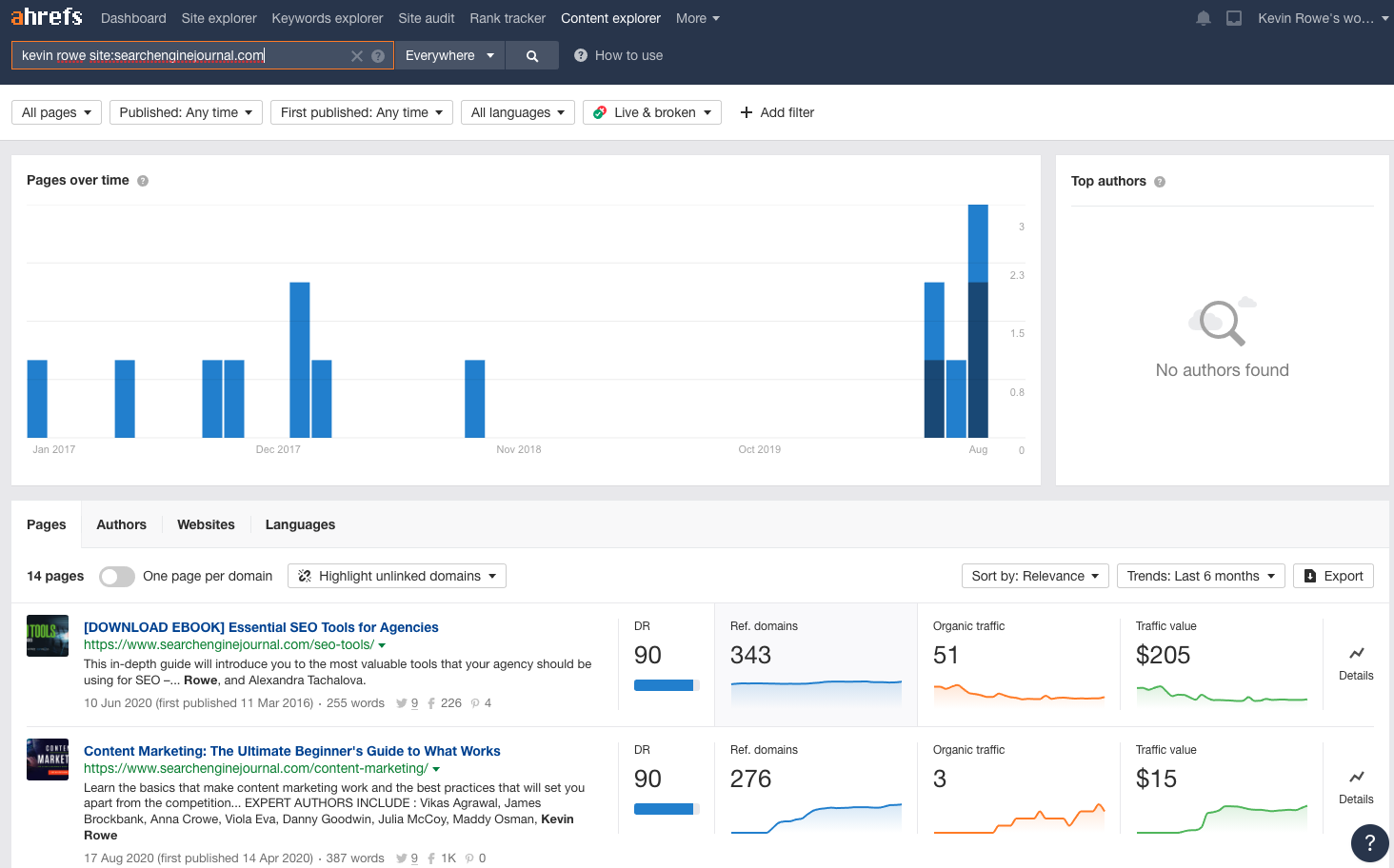Open Details chart icon for Content Marketing result

pos(1357,777)
